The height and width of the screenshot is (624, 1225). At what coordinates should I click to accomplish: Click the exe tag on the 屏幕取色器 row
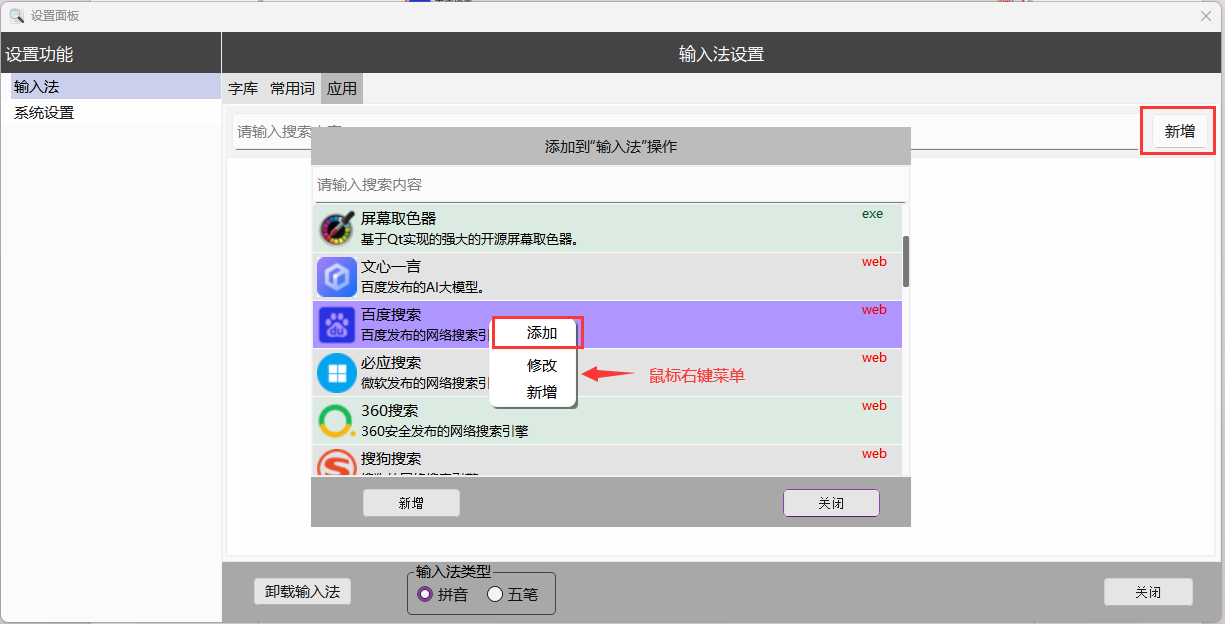873,214
